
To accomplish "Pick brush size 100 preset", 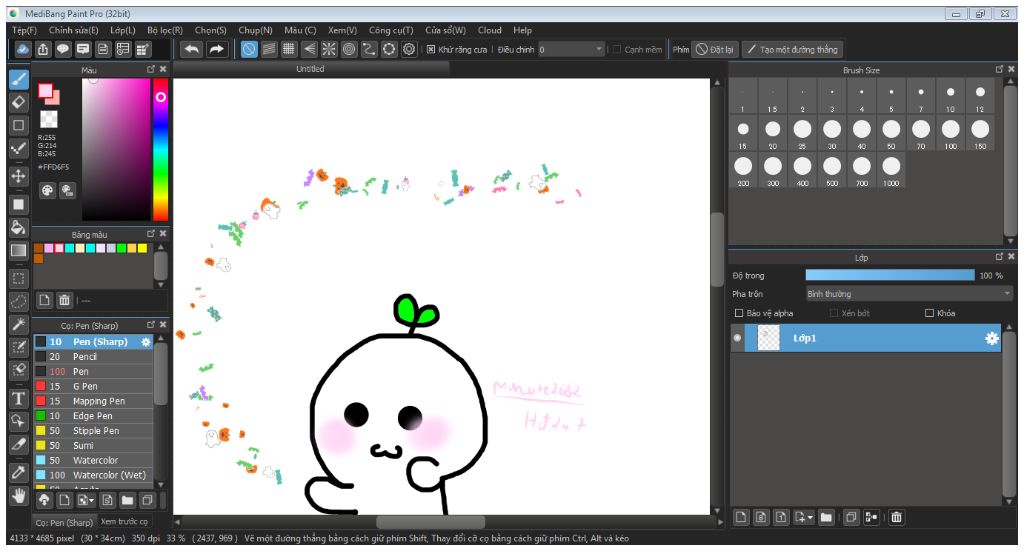I will pos(950,134).
